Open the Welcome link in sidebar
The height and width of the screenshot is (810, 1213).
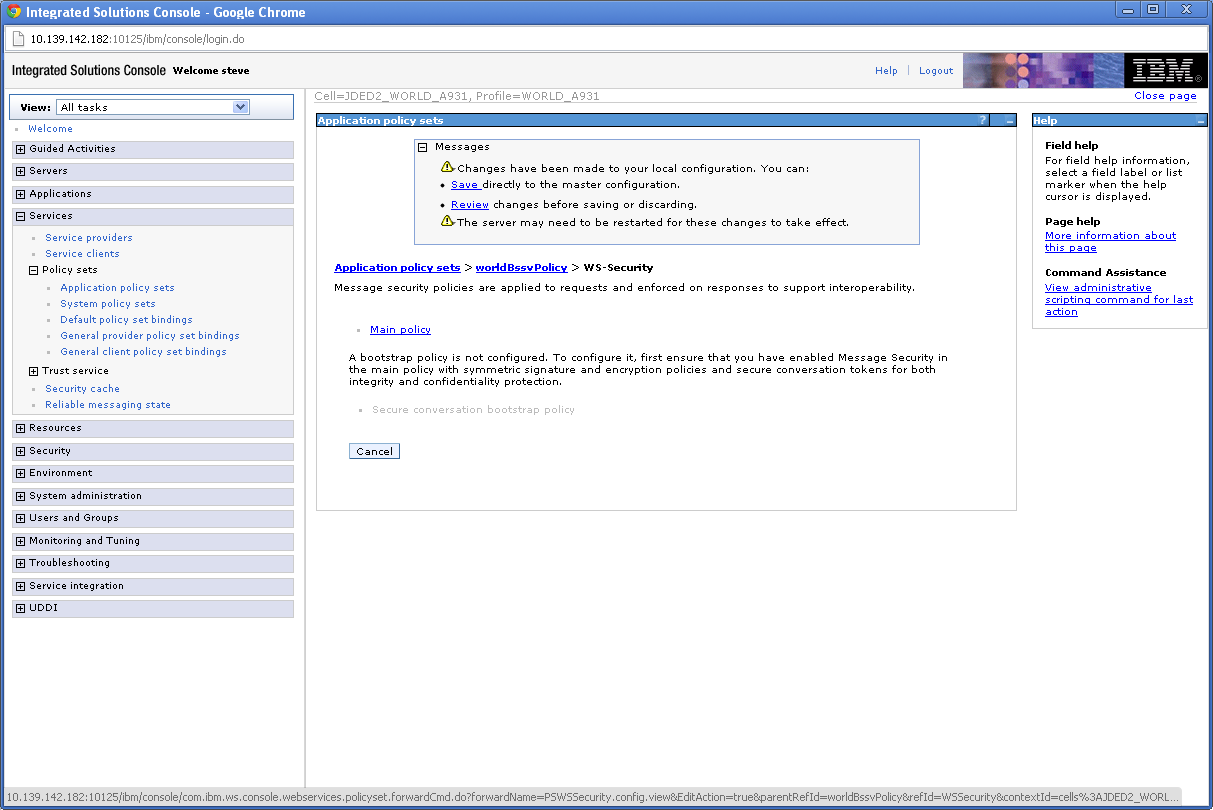[x=50, y=129]
